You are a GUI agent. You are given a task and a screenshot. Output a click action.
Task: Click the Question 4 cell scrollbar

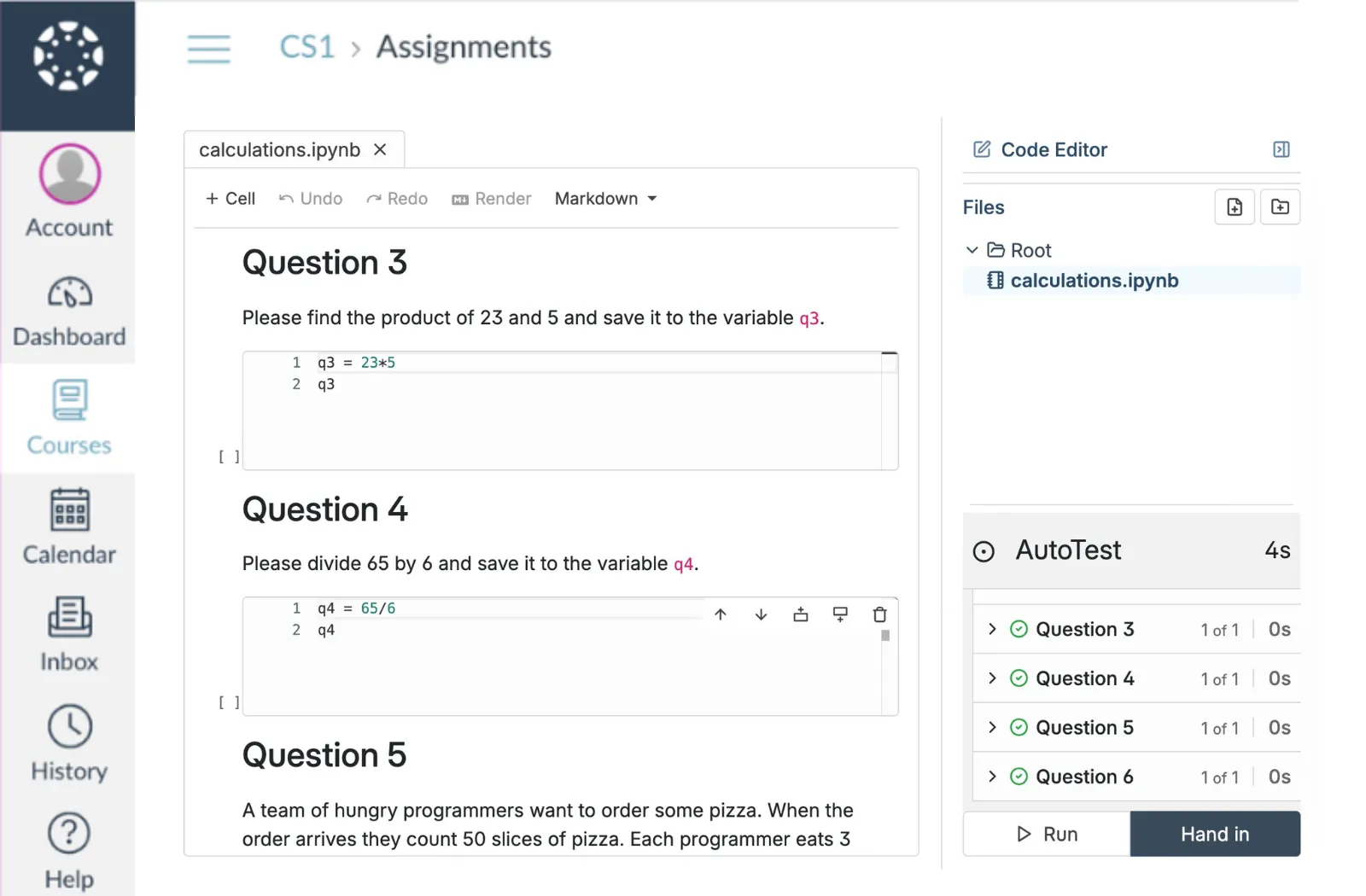tap(885, 636)
